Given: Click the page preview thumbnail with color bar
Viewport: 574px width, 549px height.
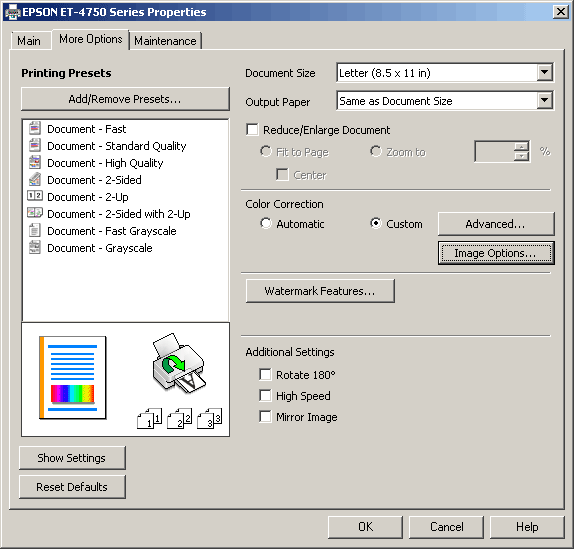Looking at the screenshot, I should point(72,378).
